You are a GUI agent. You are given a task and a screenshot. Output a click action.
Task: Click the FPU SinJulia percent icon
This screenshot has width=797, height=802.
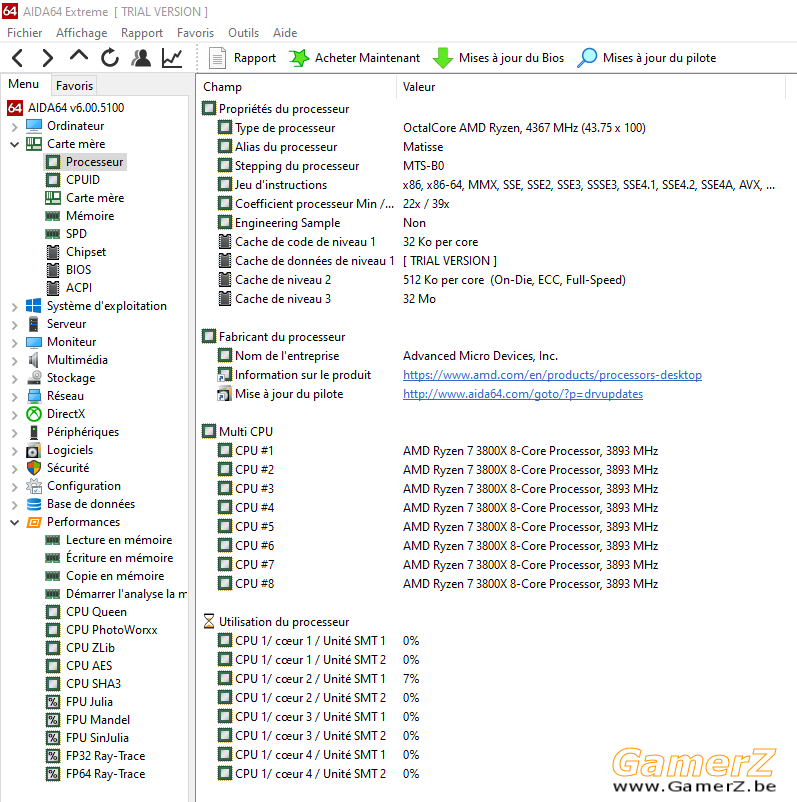[53, 738]
